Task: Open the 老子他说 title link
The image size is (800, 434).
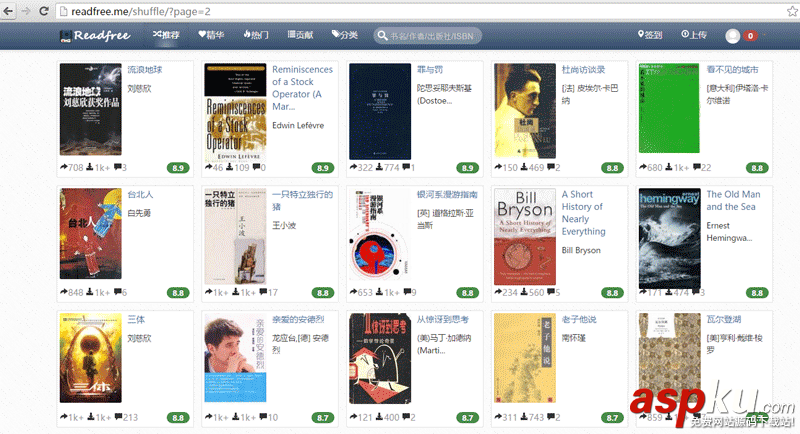Action: pos(579,319)
